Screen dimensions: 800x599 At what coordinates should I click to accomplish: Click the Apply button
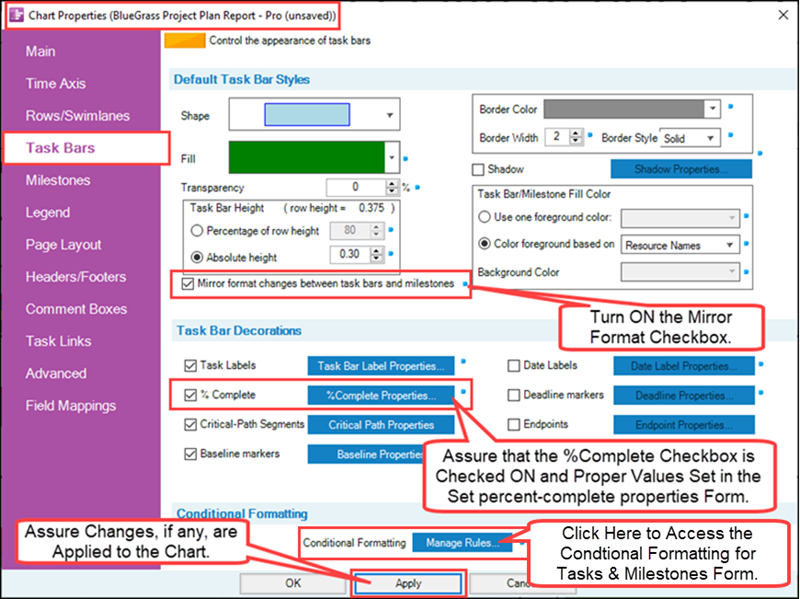click(x=408, y=582)
